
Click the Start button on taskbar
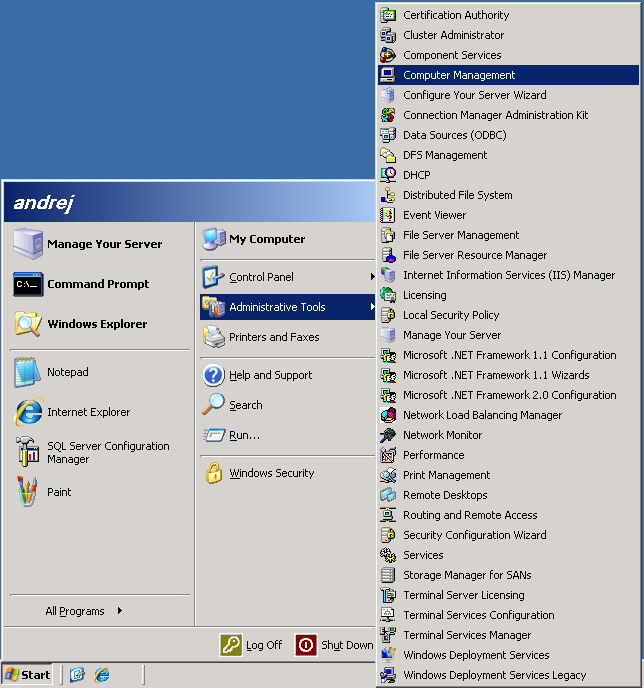pos(27,675)
